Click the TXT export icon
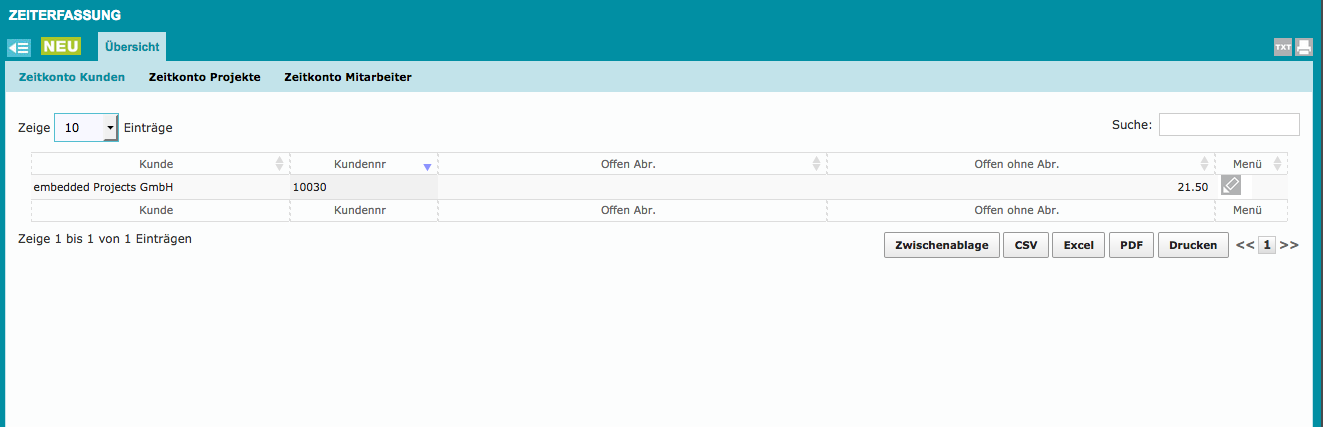Viewport: 1323px width, 427px height. [1282, 47]
